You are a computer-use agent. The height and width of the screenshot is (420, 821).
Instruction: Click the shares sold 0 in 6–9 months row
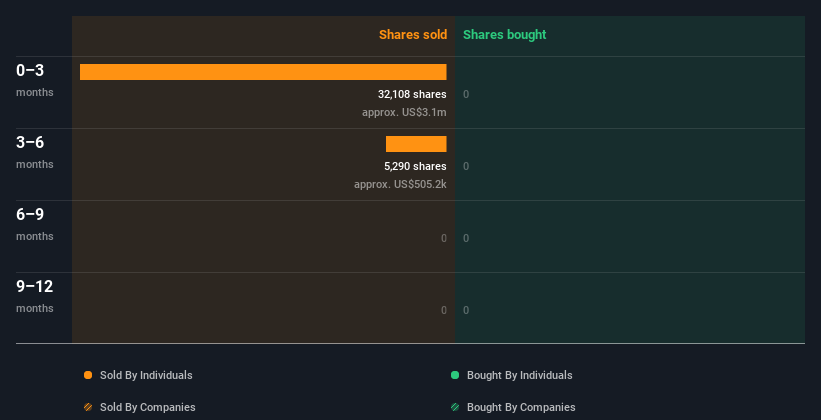[444, 238]
